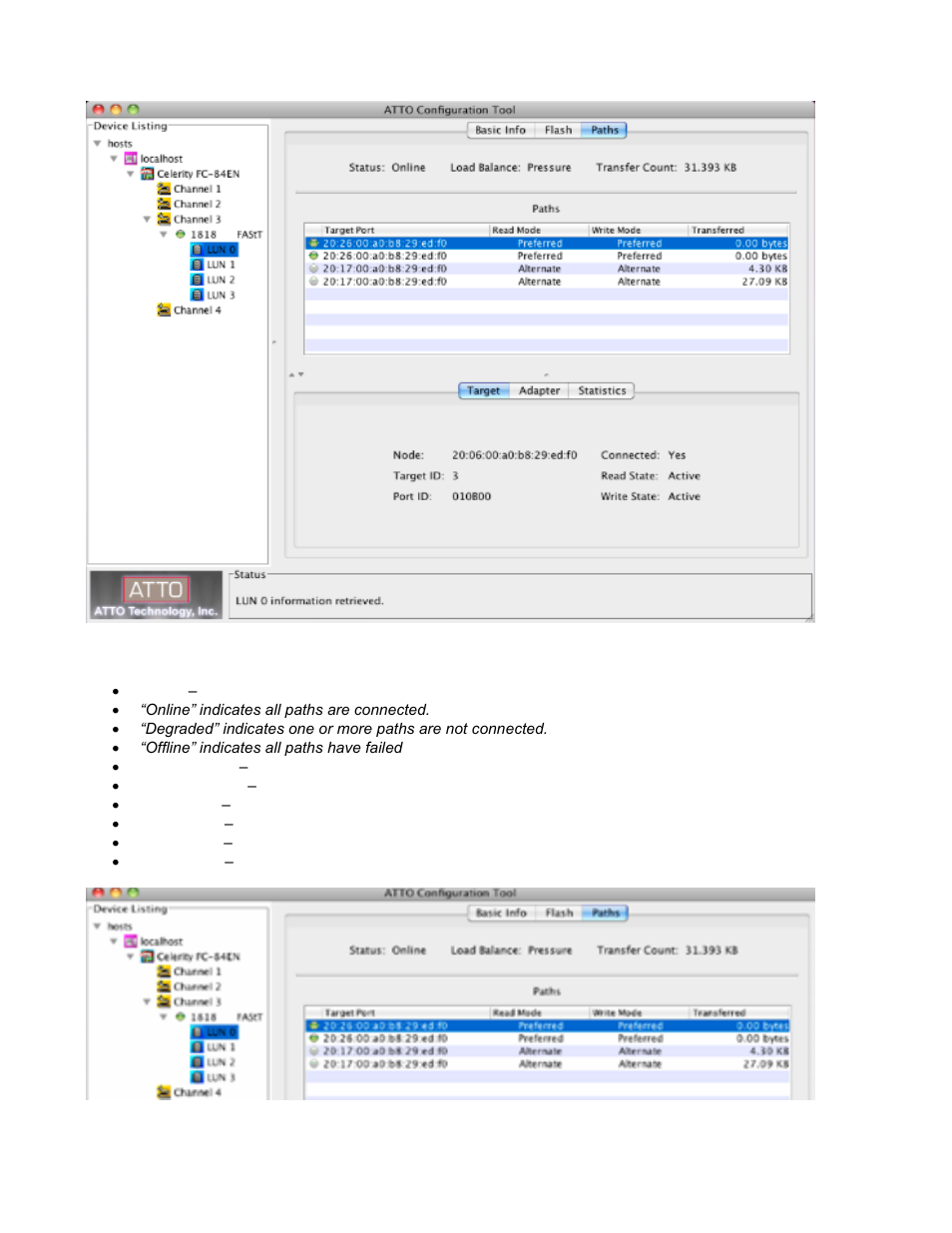Click status icon of highlighted path row, upper window

[x=313, y=243]
